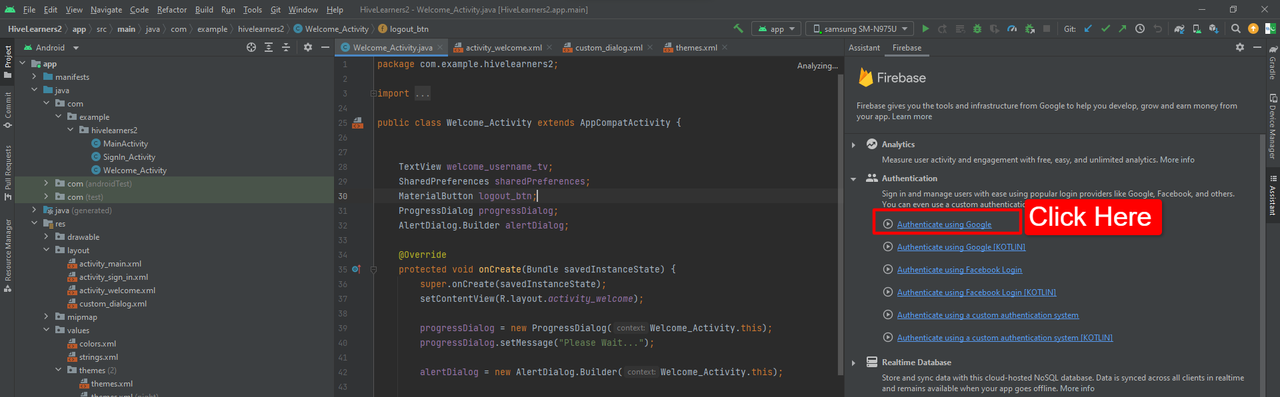
Task: Open the Git menu
Action: (x=276, y=9)
